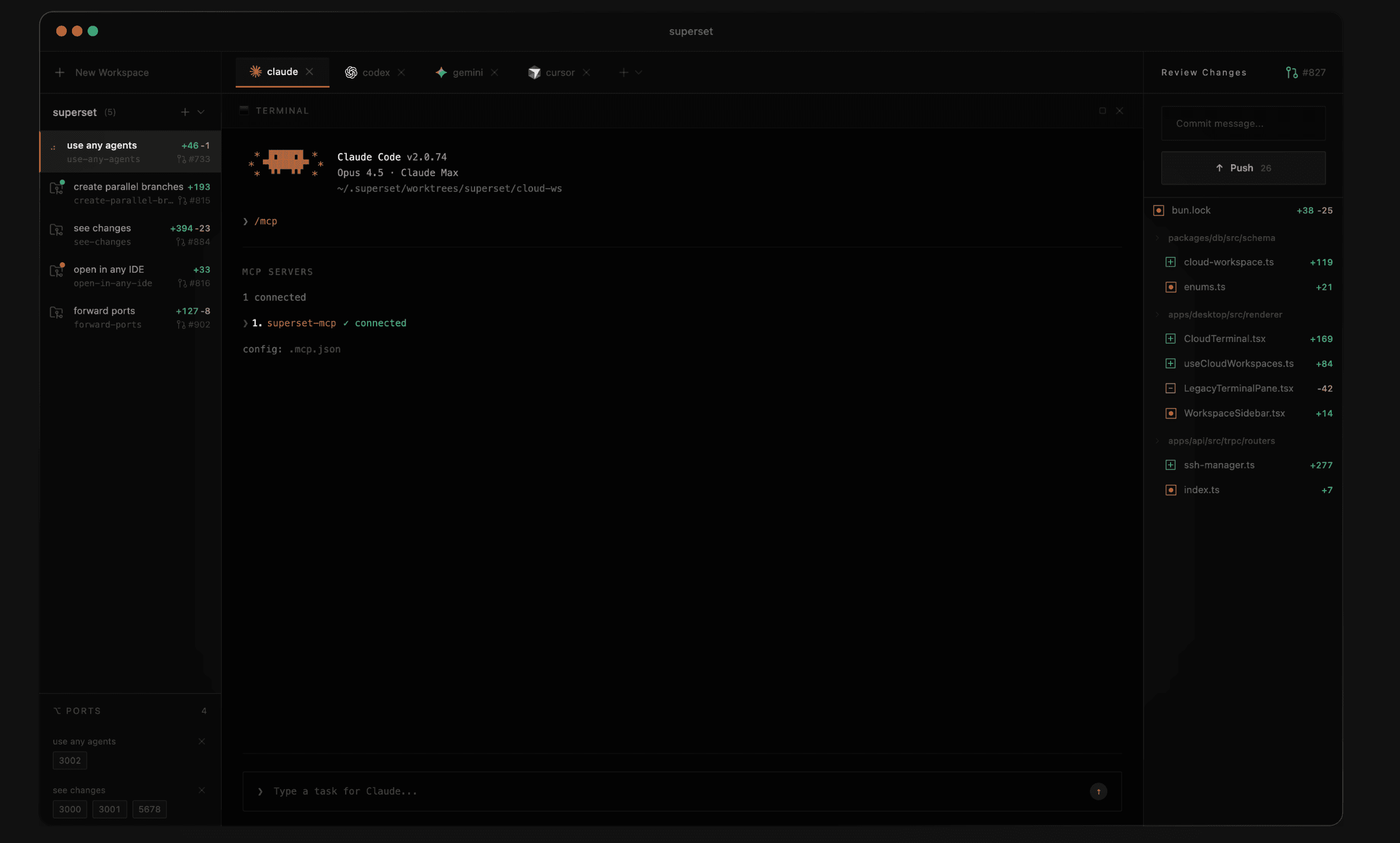Close use any agents ports entry
1400x843 pixels.
click(x=202, y=742)
